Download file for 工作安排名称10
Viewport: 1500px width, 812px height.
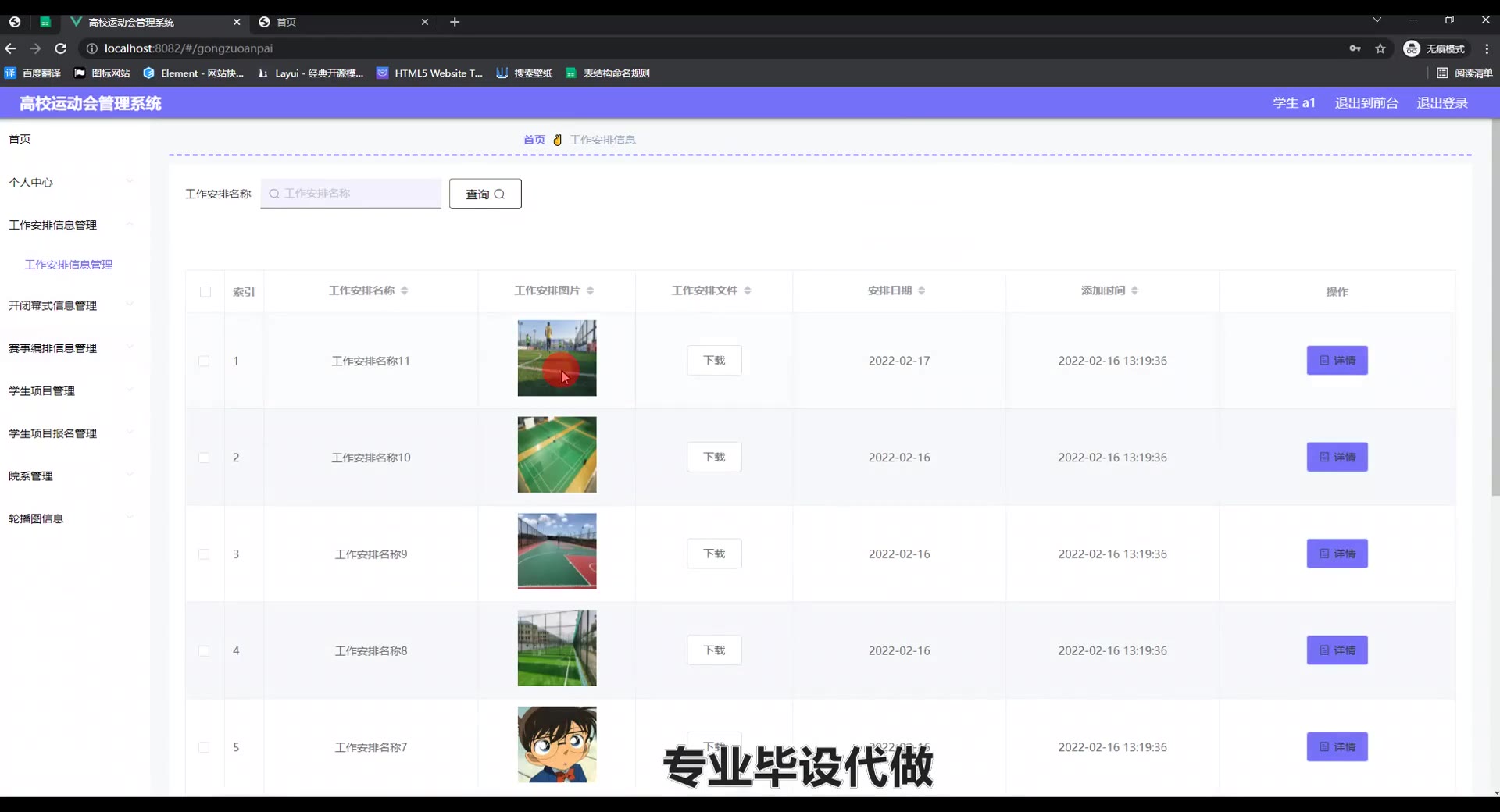(x=714, y=458)
